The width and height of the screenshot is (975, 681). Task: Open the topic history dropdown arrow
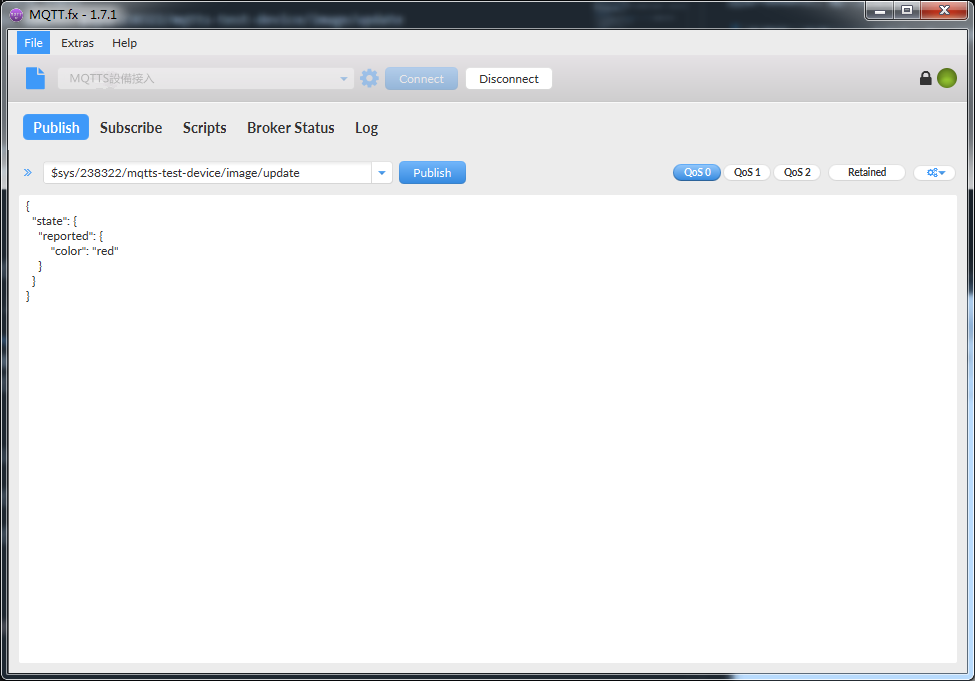(382, 173)
